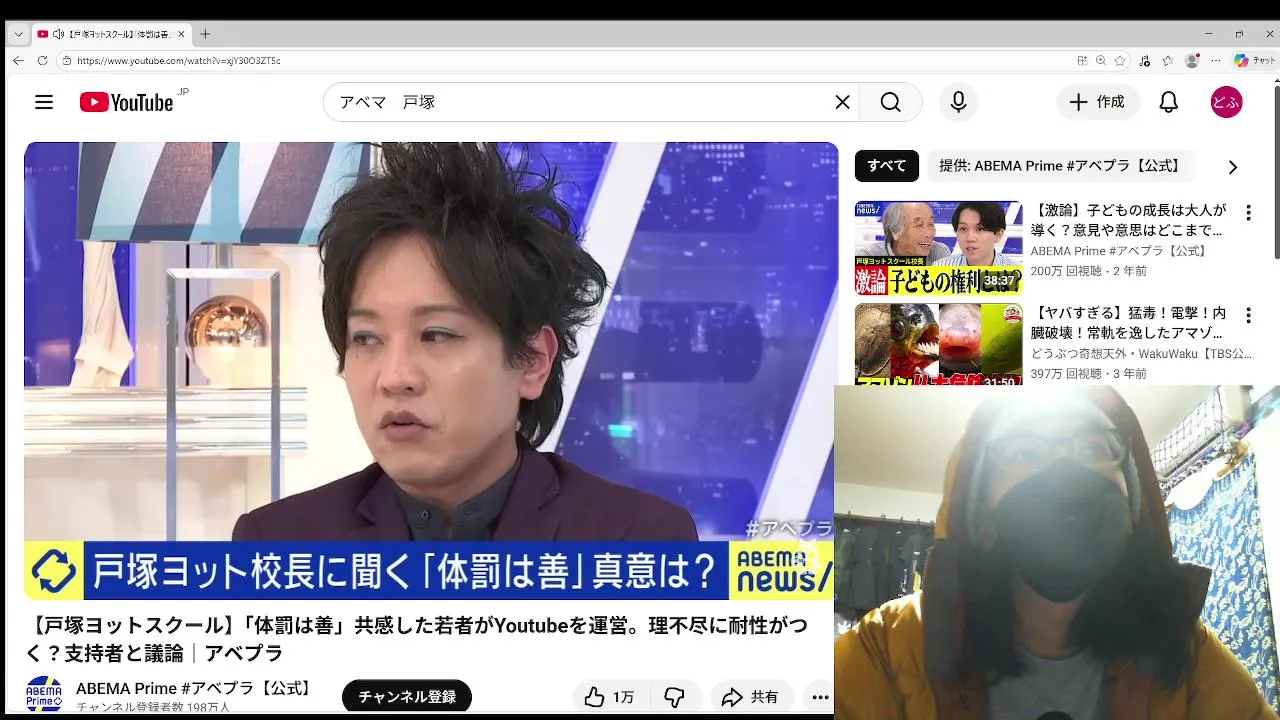Image resolution: width=1280 pixels, height=720 pixels.
Task: Open the YouTube guide hamburger menu
Action: [44, 102]
